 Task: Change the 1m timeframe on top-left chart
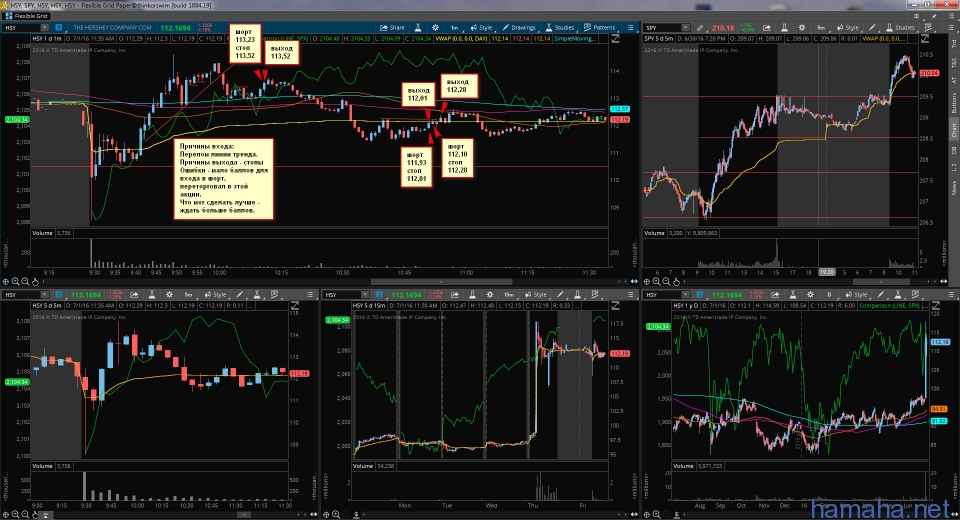coord(455,28)
